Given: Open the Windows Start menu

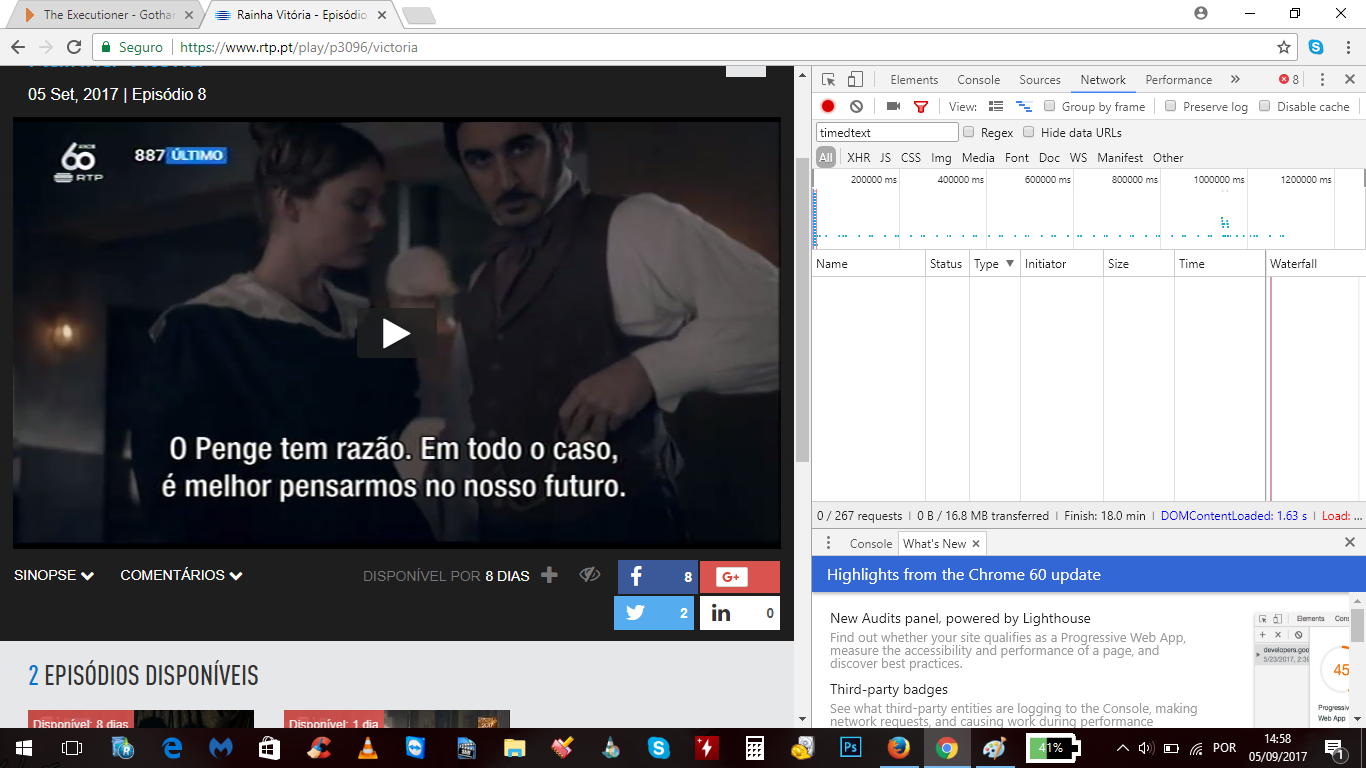Looking at the screenshot, I should [x=23, y=747].
